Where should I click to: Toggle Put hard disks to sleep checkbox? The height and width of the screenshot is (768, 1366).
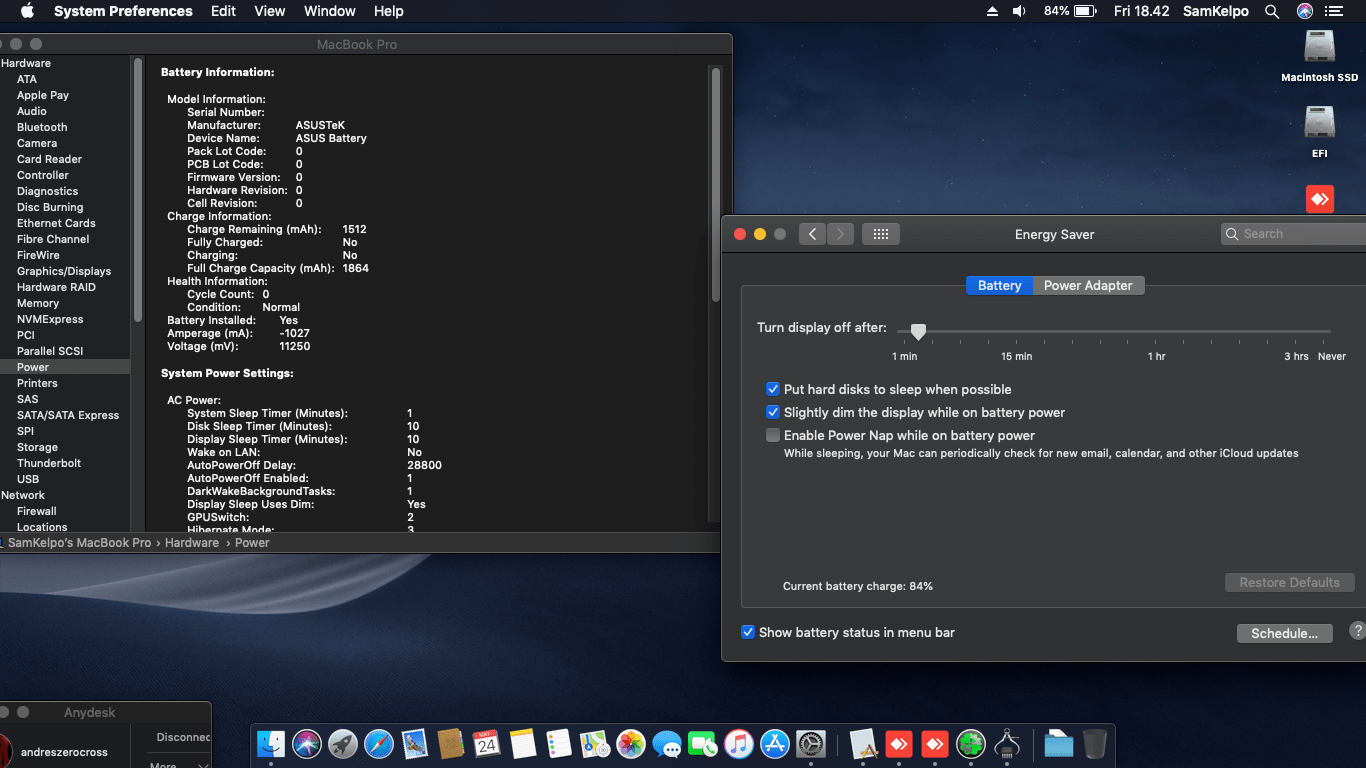click(773, 389)
